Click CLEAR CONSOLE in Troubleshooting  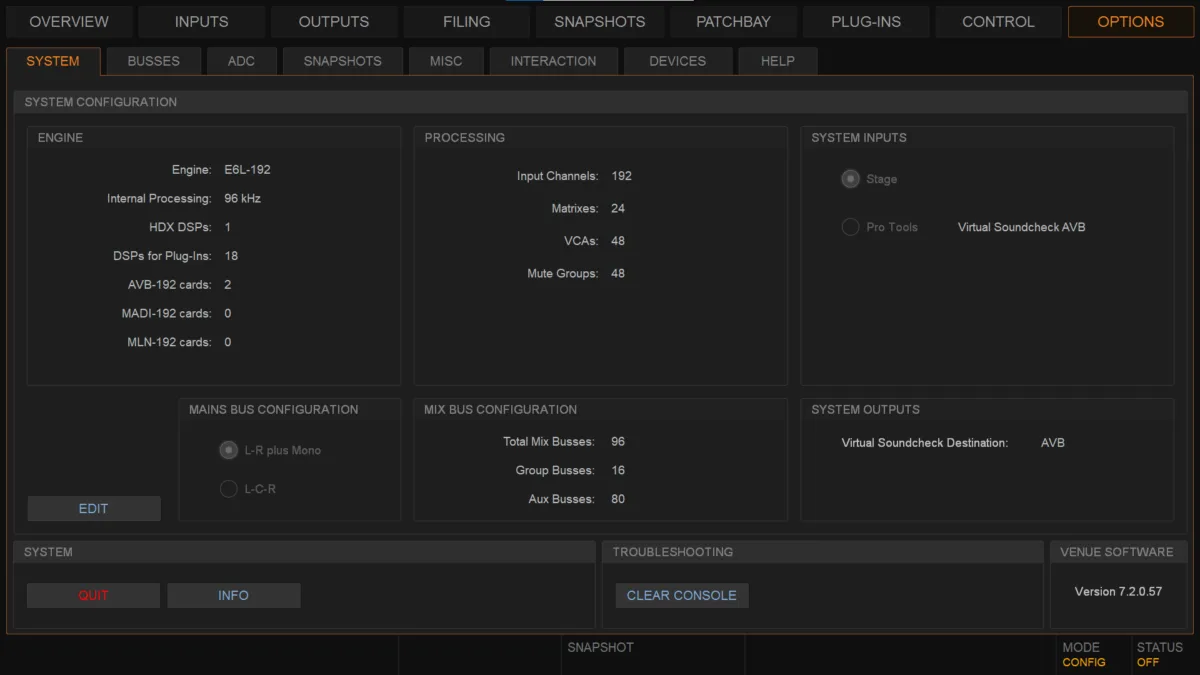pos(681,595)
